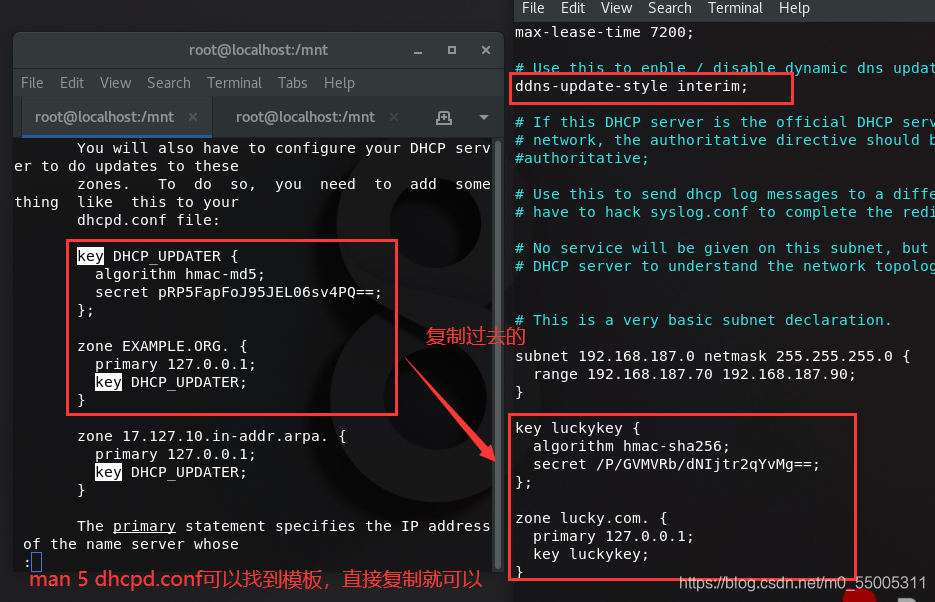Click the 'range 192.168.187.70 192.168.187.90;' line
Screen dimensions: 935x602
tap(694, 374)
